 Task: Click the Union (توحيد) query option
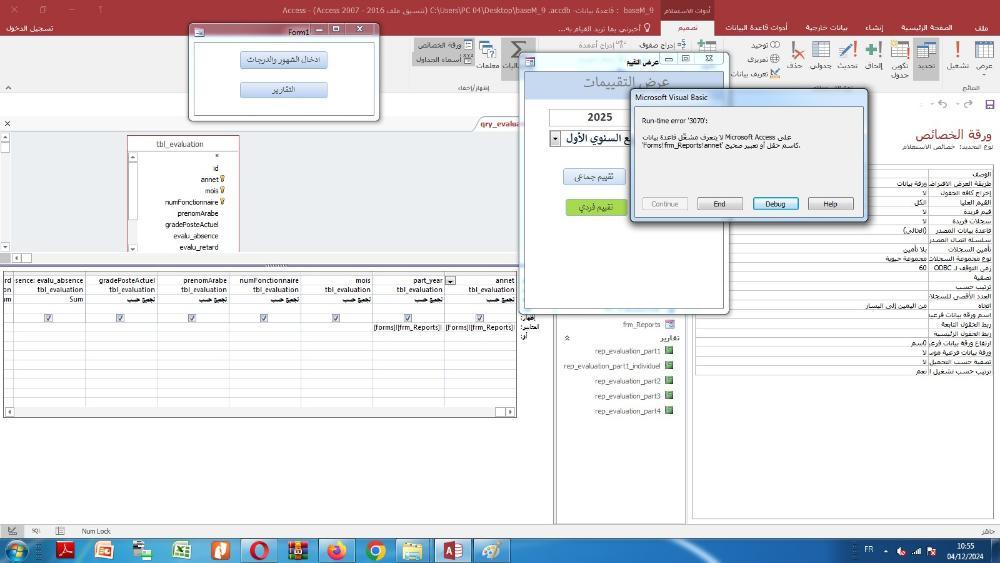pyautogui.click(x=765, y=45)
